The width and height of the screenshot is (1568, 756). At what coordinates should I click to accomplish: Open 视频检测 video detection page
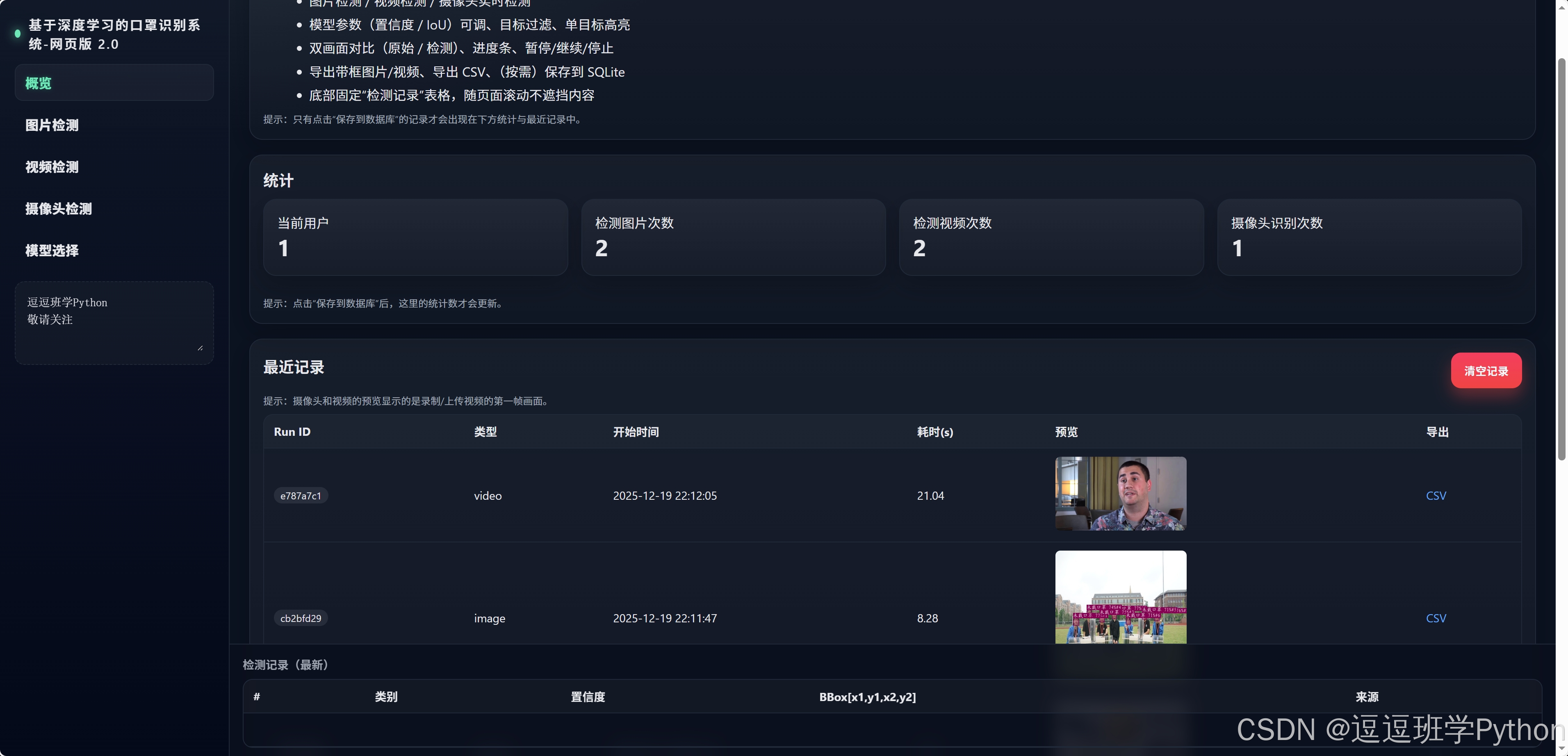click(52, 167)
